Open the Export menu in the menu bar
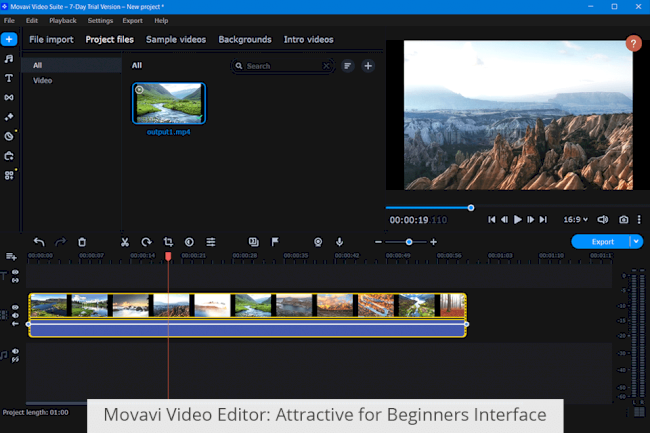This screenshot has width=650, height=433. pos(132,21)
